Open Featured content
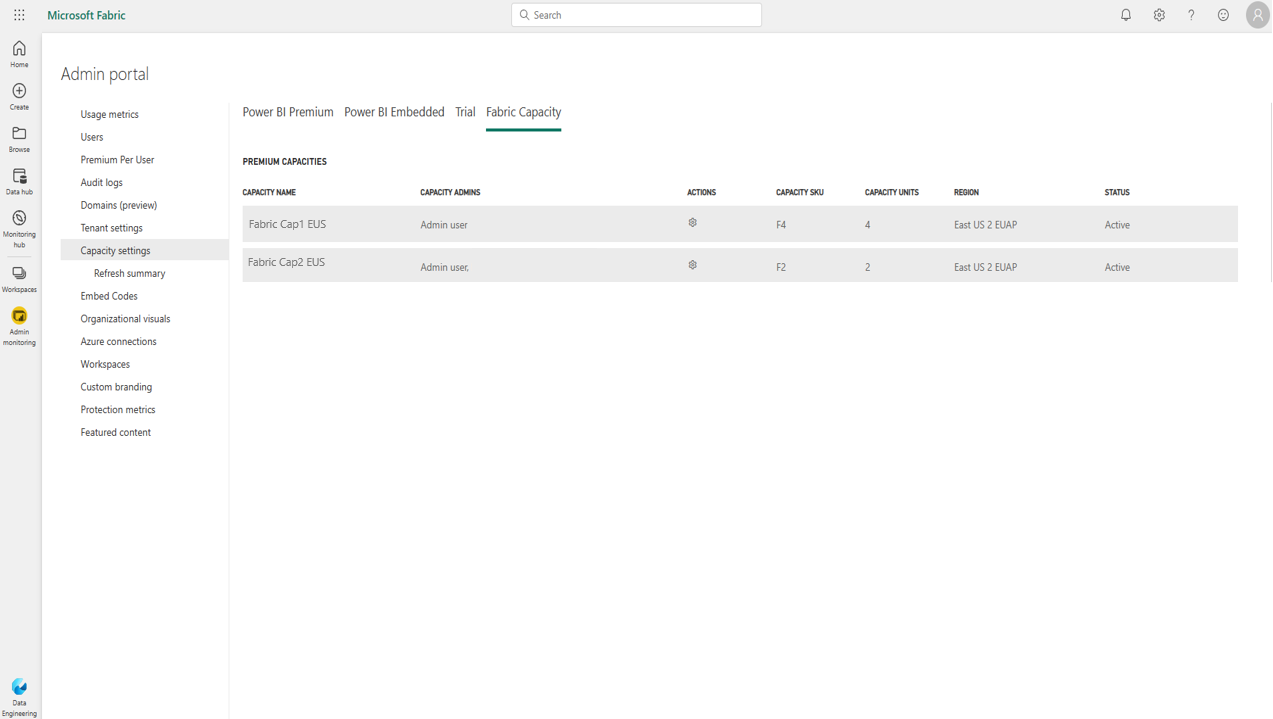The width and height of the screenshot is (1273, 719). coord(115,433)
